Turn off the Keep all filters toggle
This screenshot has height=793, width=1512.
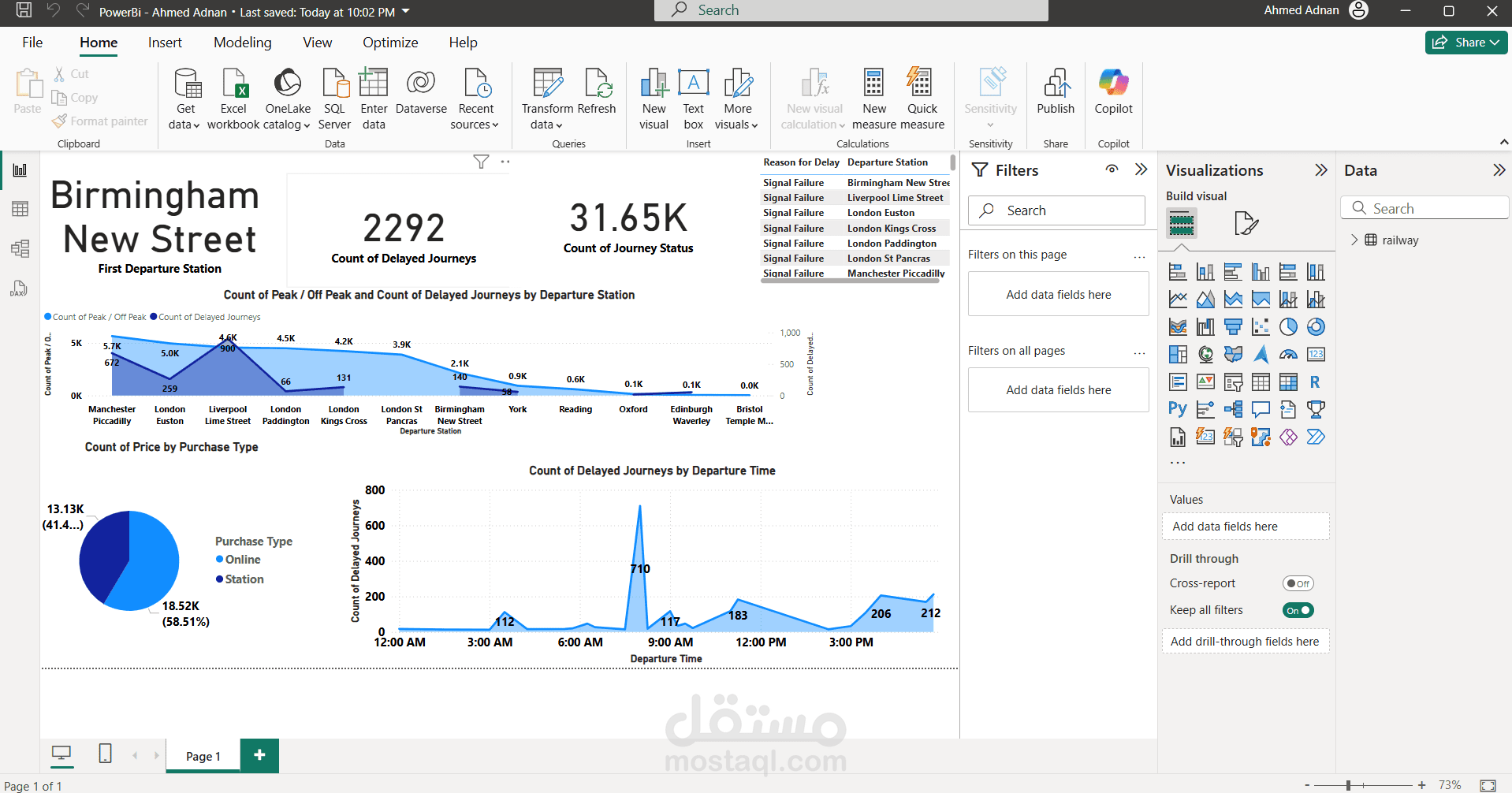pos(1298,610)
